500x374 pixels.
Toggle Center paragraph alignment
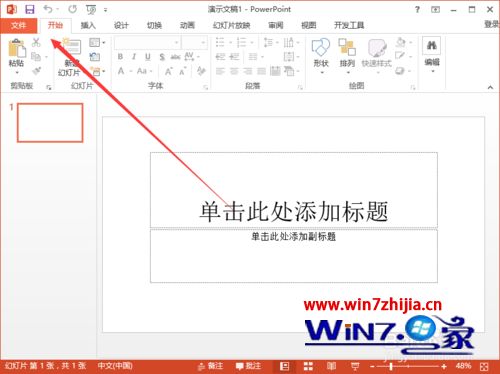[x=234, y=71]
